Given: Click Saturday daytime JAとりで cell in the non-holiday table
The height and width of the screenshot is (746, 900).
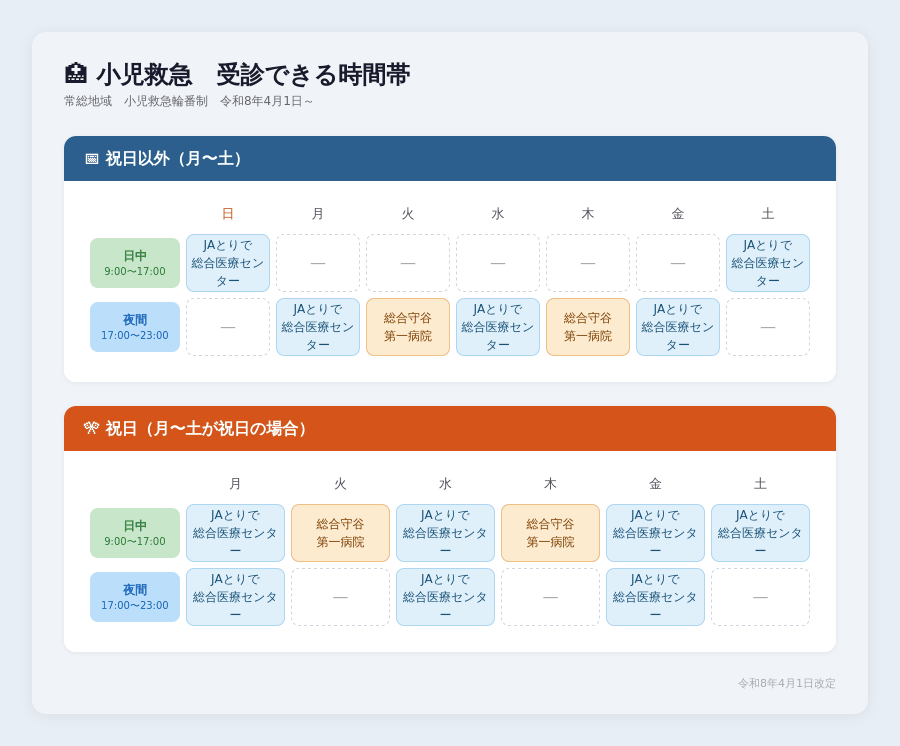Looking at the screenshot, I should (768, 263).
